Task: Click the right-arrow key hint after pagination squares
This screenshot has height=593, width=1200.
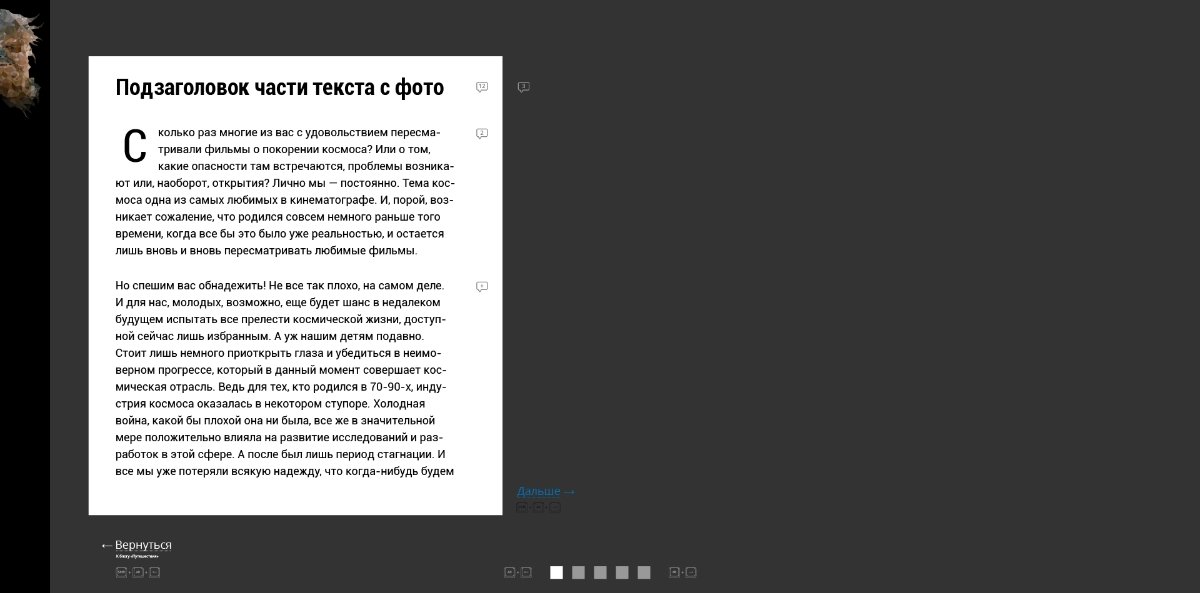Action: tap(682, 572)
